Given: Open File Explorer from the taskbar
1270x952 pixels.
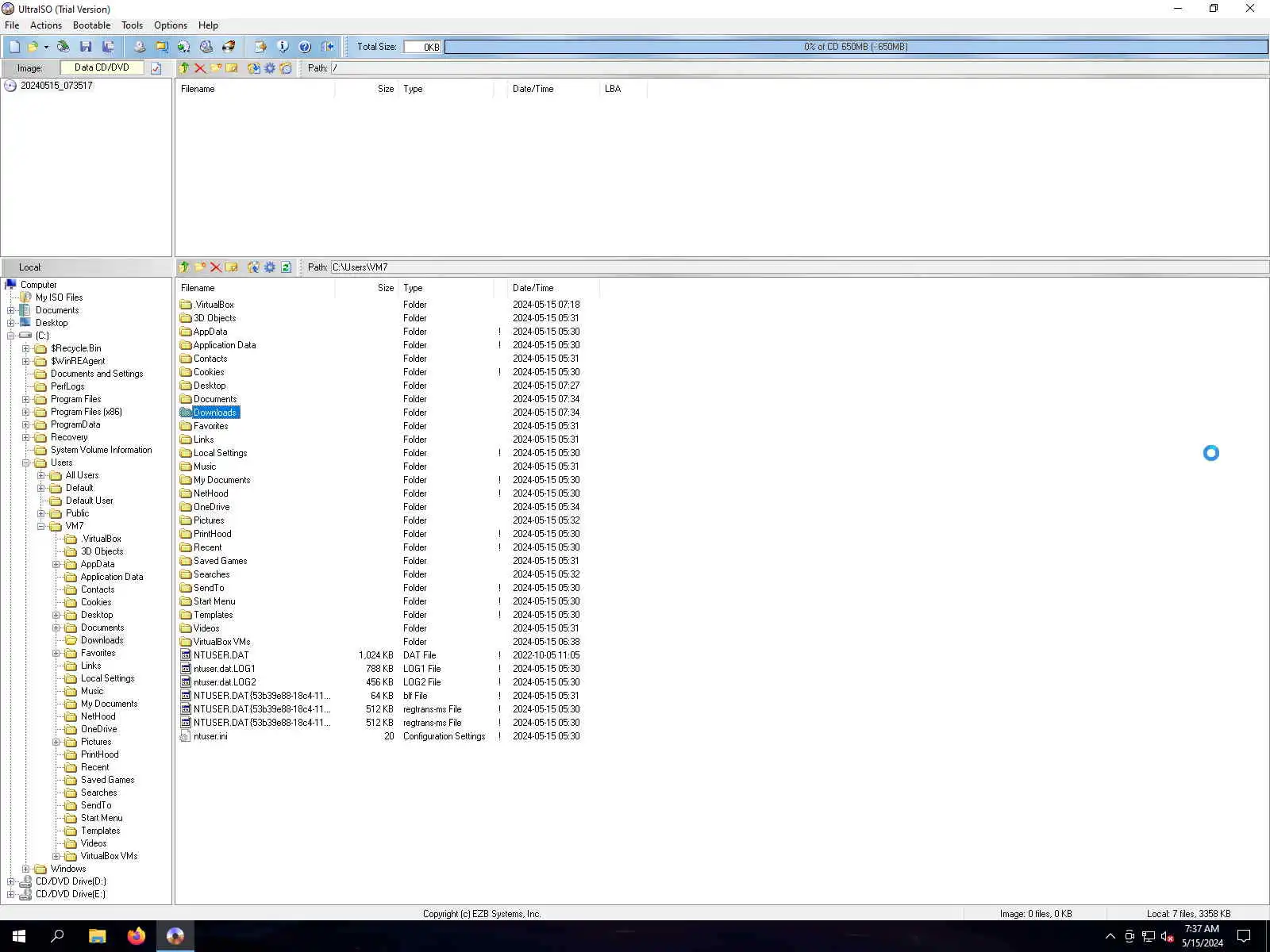Looking at the screenshot, I should click(97, 936).
